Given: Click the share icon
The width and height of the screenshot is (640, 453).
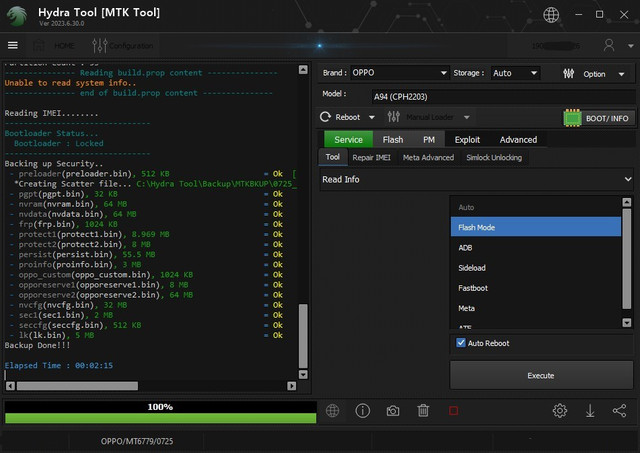Looking at the screenshot, I should click(x=619, y=411).
